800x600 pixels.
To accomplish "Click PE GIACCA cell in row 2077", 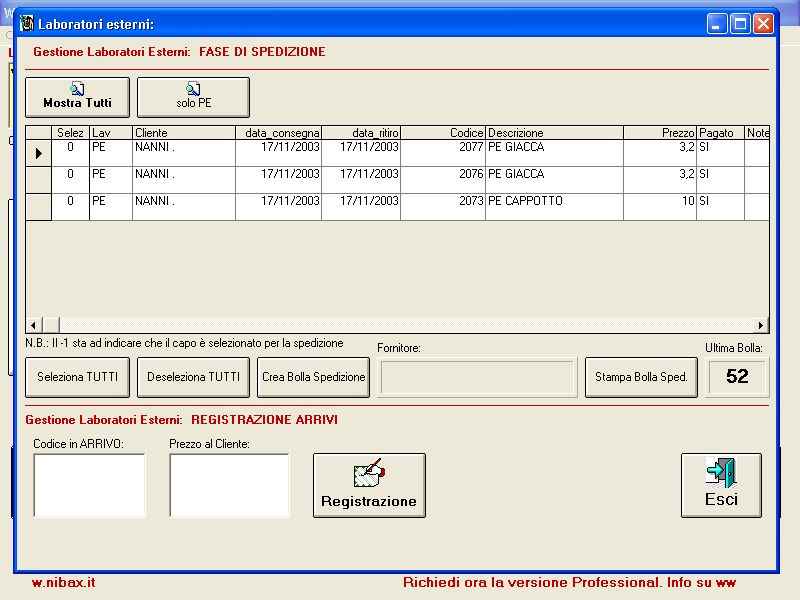I will tap(555, 153).
